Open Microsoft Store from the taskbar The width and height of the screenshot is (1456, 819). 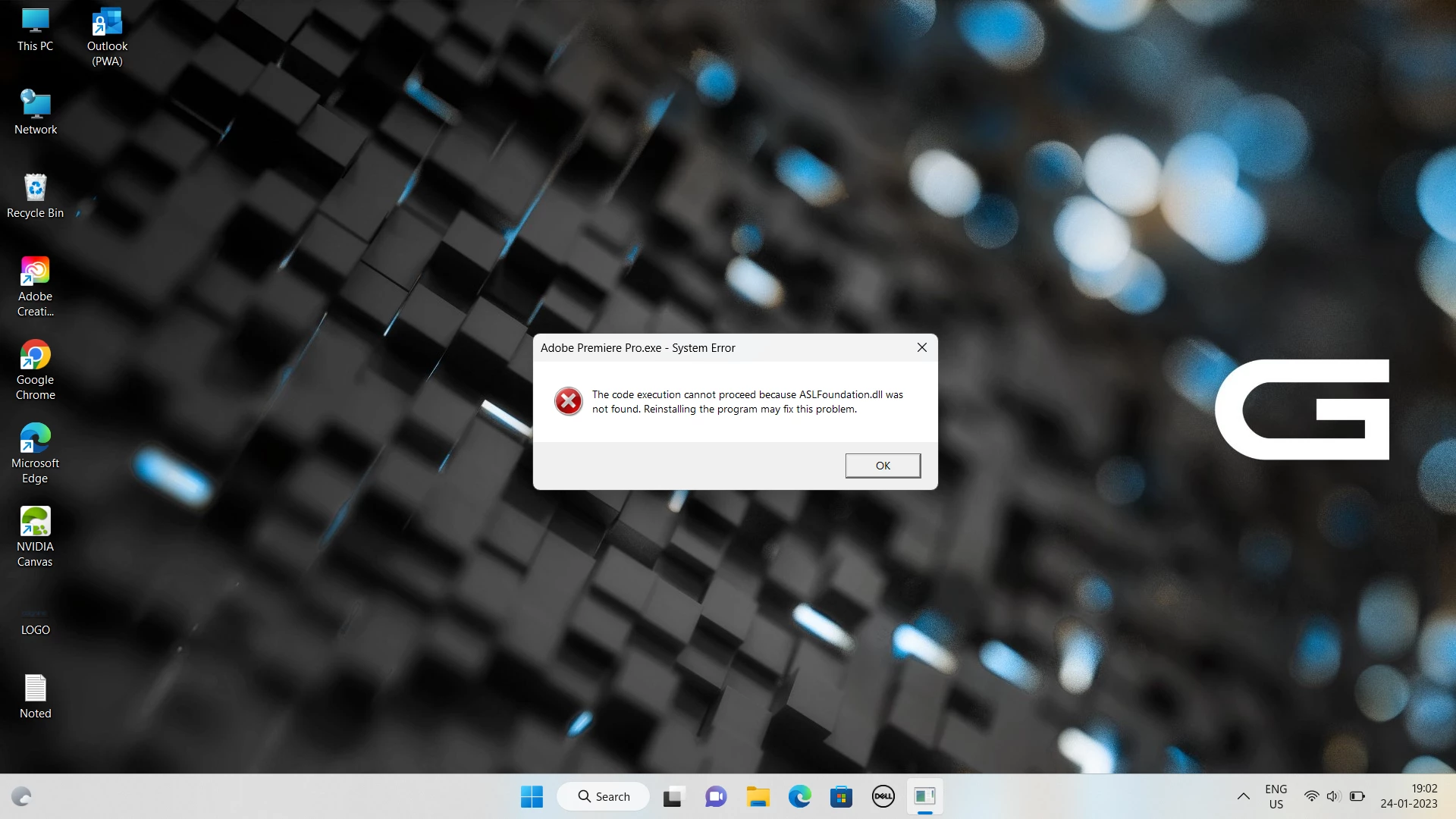841,796
